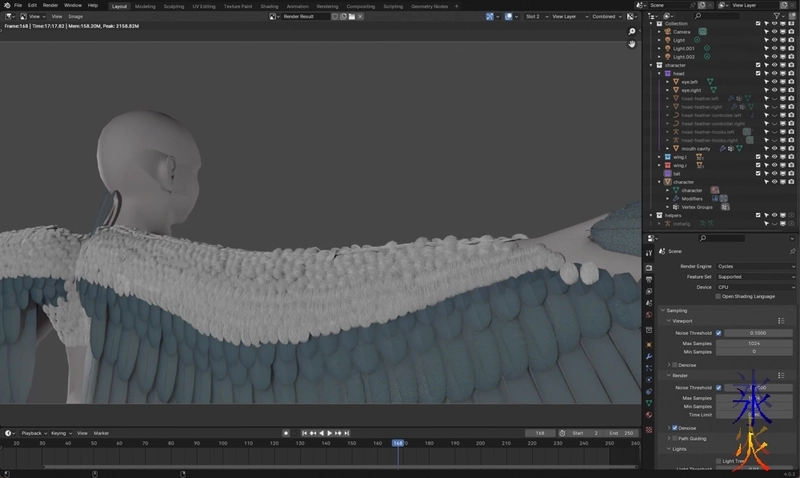Switch to the Sculpting workspace tab

click(x=176, y=5)
